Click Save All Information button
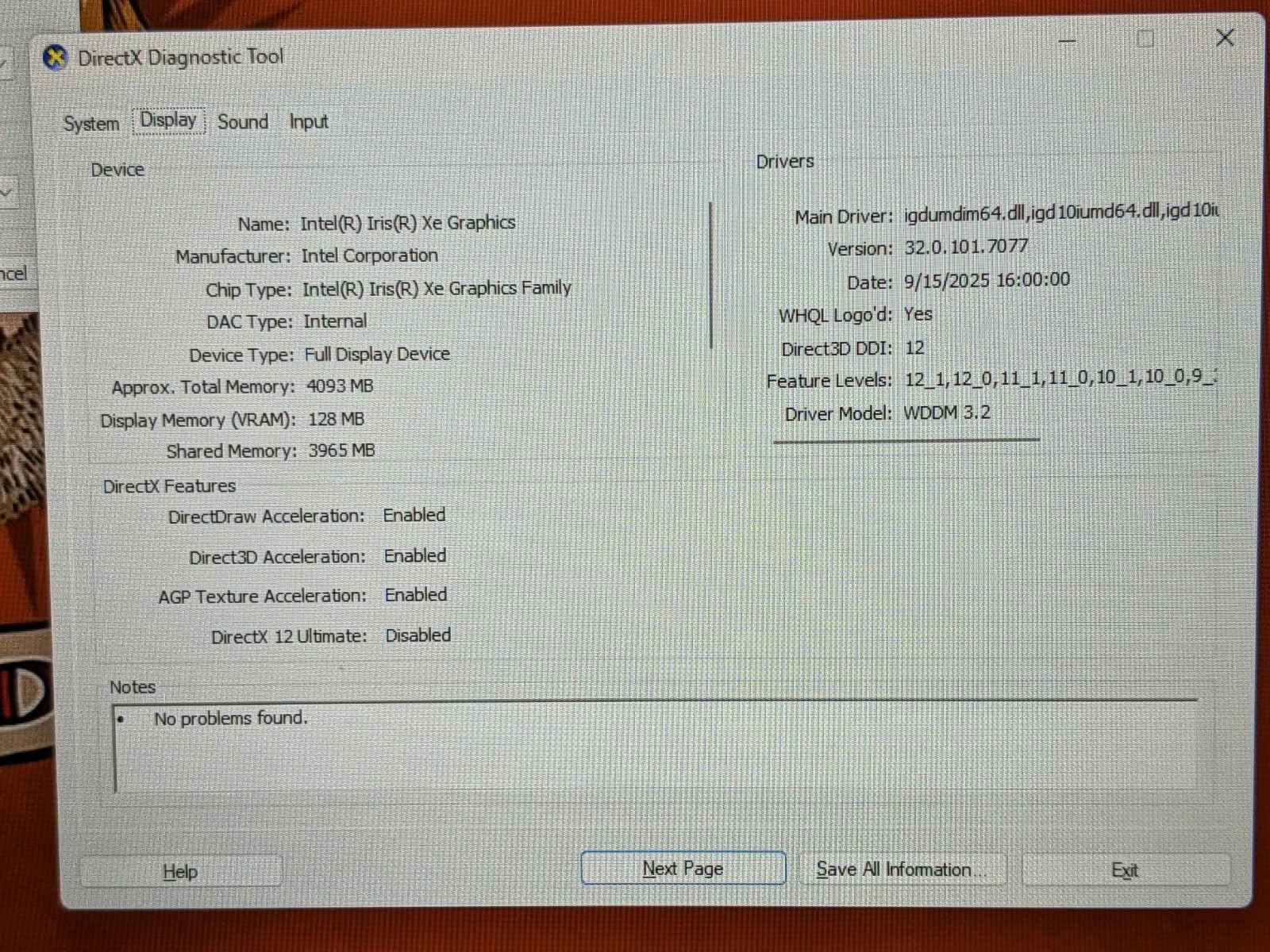The width and height of the screenshot is (1270, 952). point(901,869)
